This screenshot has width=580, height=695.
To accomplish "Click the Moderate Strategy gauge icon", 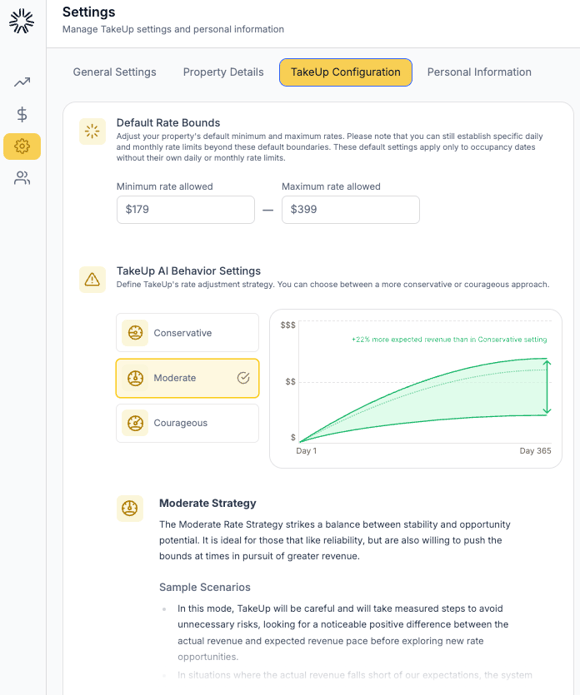I will click(130, 508).
